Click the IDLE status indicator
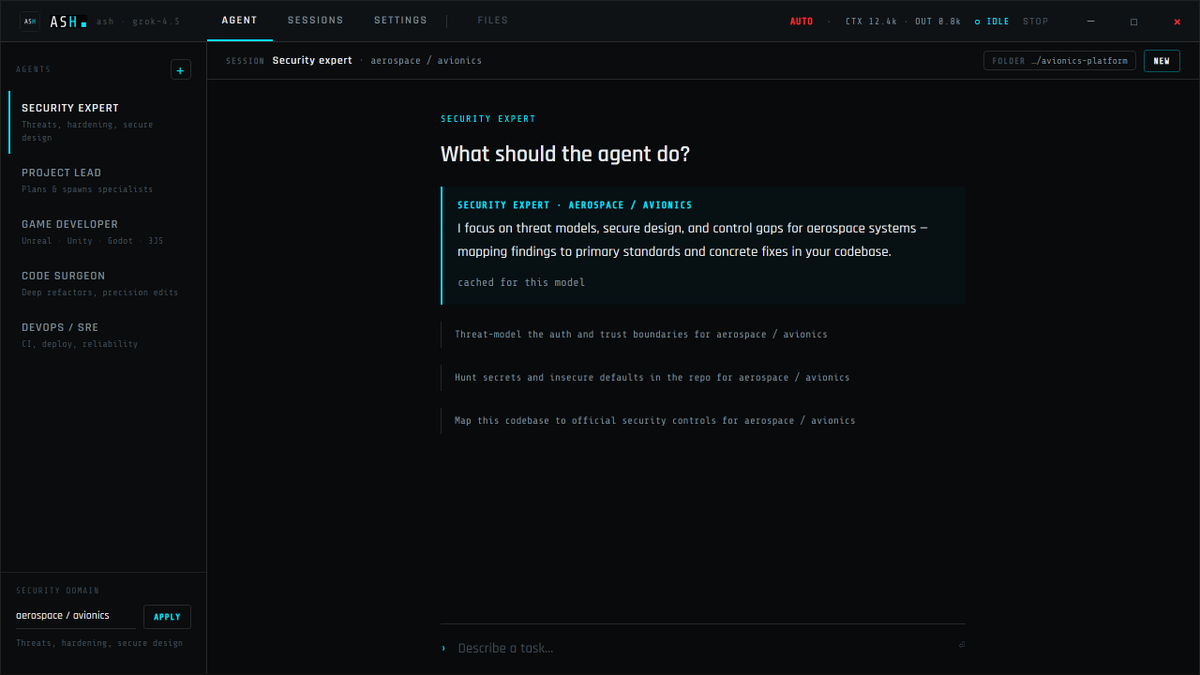Image resolution: width=1200 pixels, height=675 pixels. point(992,21)
